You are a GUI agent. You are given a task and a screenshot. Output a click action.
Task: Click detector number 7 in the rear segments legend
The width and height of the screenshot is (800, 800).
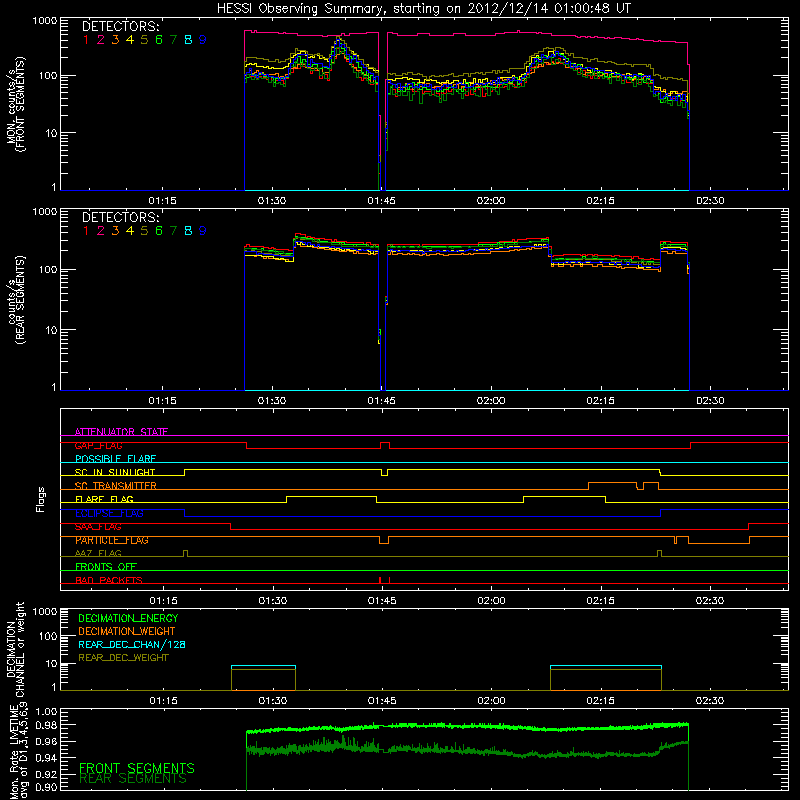173,231
